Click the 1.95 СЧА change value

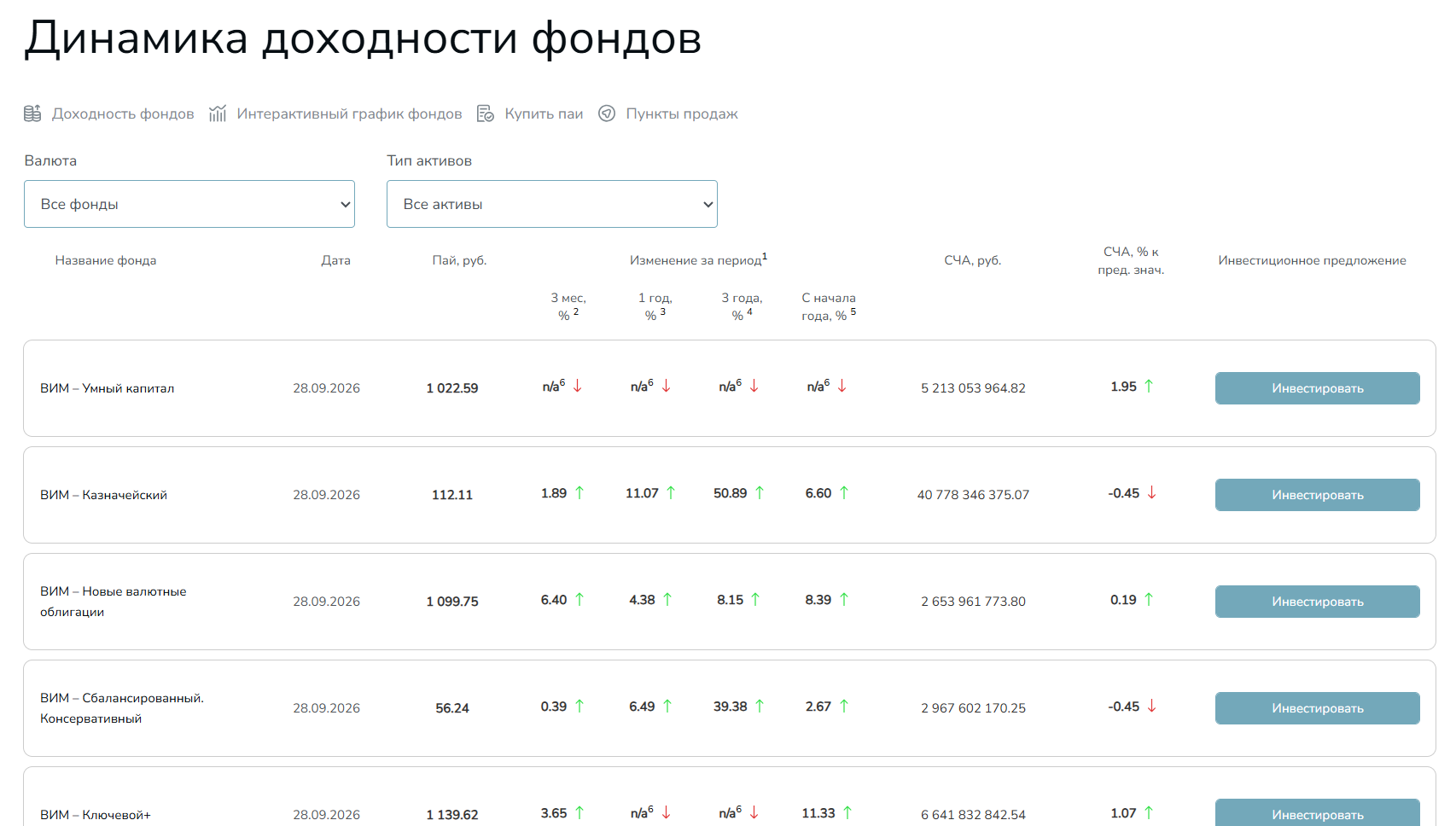1124,387
